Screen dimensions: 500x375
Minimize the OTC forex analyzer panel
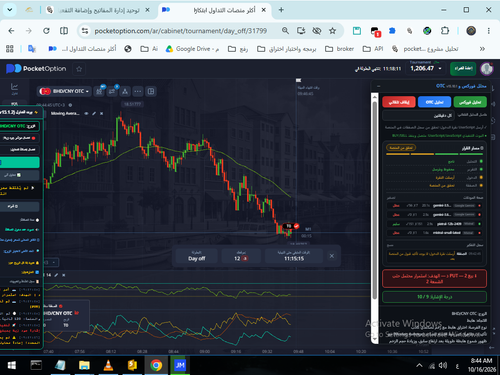(378, 86)
